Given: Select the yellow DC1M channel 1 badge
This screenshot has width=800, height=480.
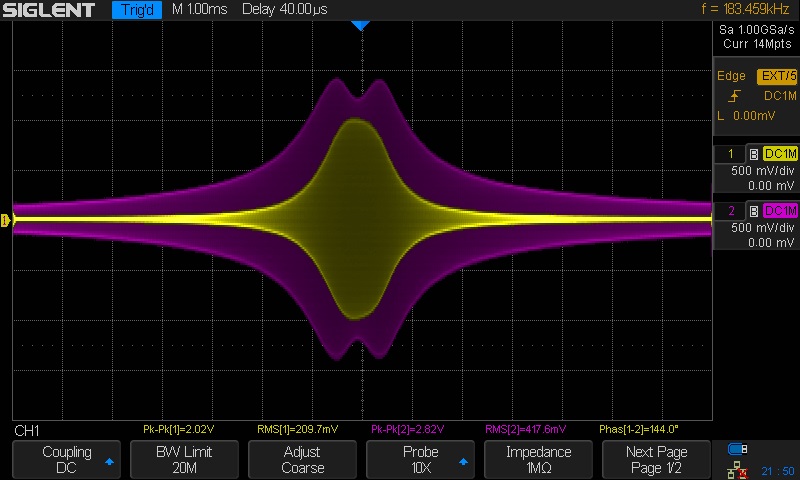Looking at the screenshot, I should point(779,154).
